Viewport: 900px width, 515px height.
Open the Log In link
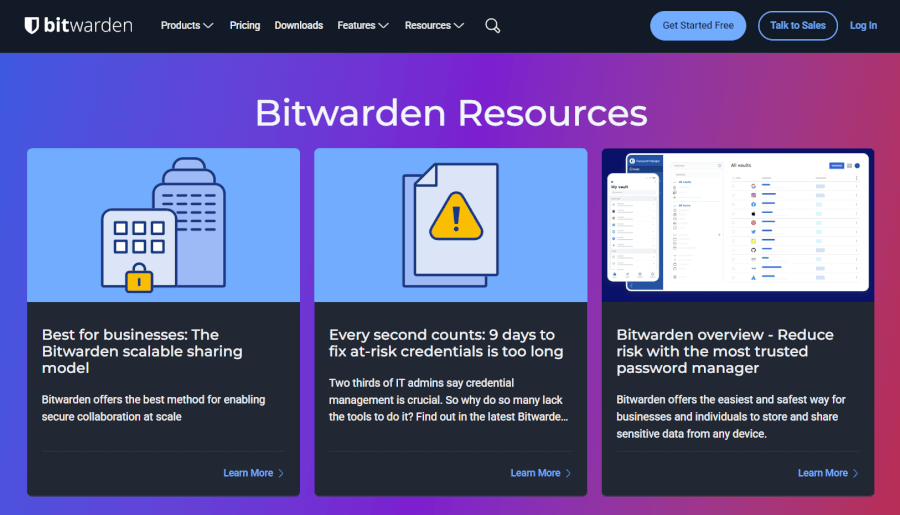pos(863,25)
